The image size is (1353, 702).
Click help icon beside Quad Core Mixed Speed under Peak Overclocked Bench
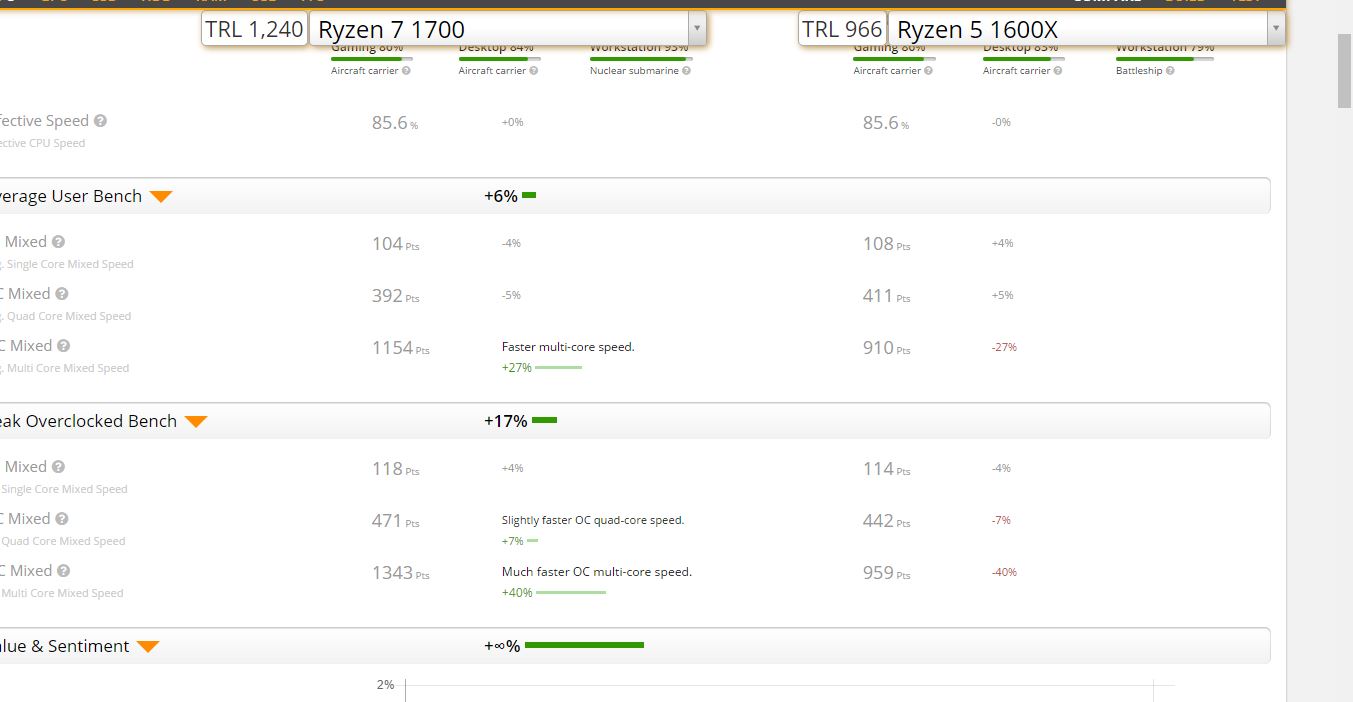coord(62,519)
